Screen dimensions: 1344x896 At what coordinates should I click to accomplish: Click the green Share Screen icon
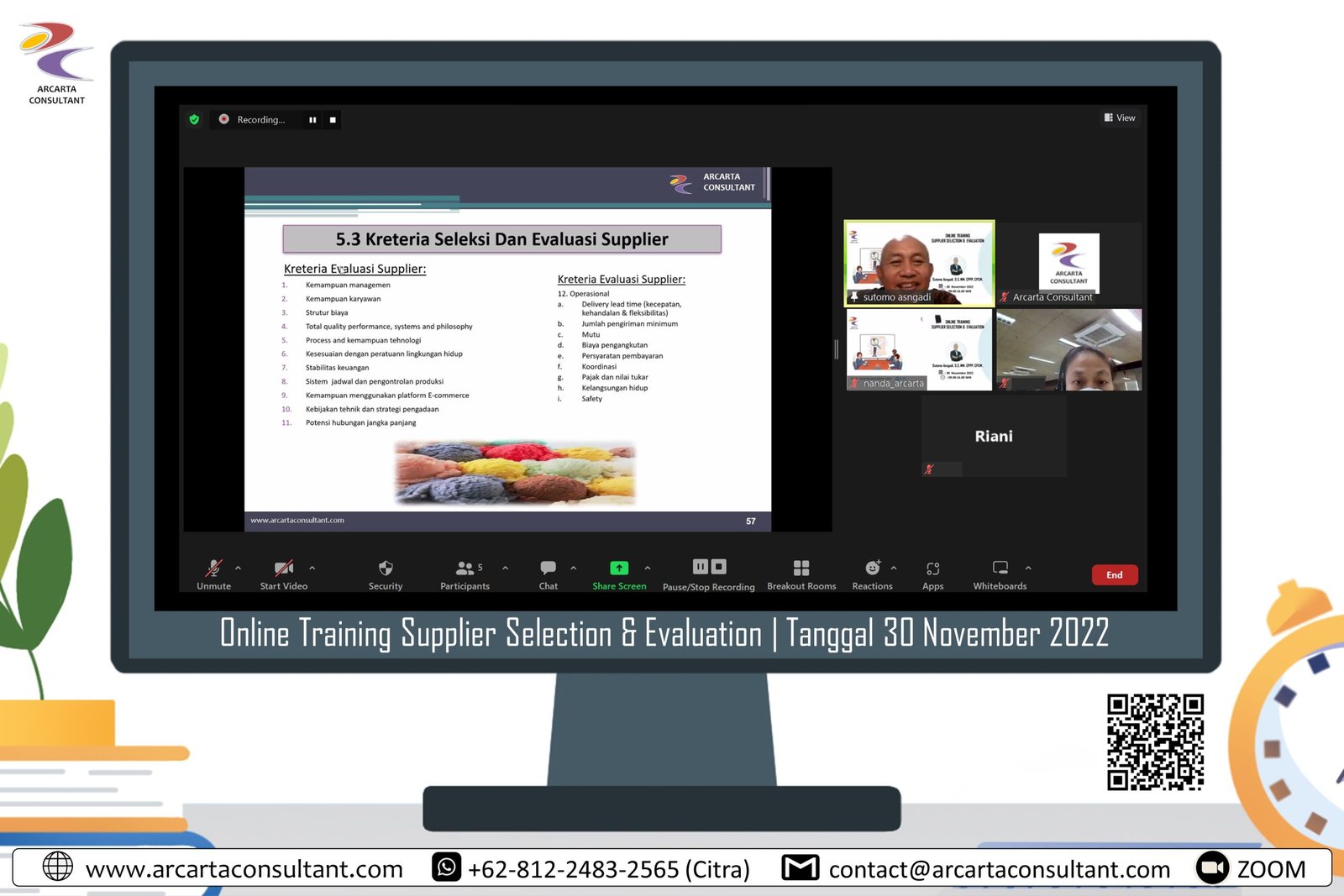(x=619, y=569)
